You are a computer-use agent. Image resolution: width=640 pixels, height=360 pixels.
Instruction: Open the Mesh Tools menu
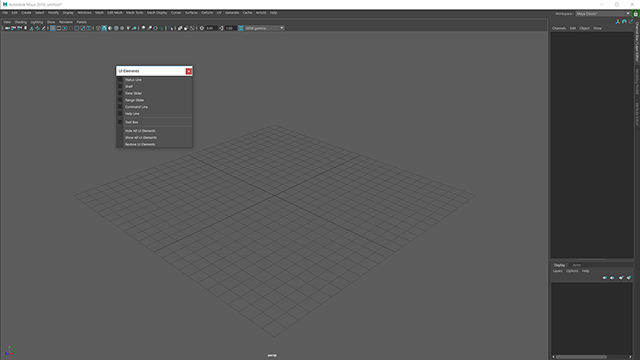(135, 13)
